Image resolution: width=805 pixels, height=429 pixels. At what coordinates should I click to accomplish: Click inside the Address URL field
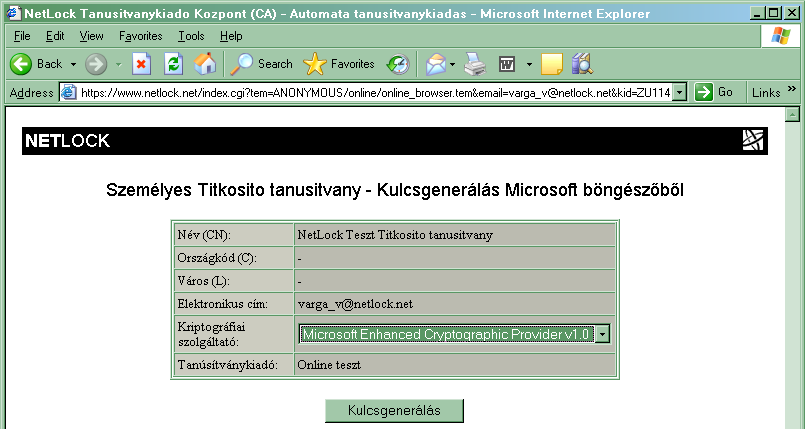coord(375,92)
